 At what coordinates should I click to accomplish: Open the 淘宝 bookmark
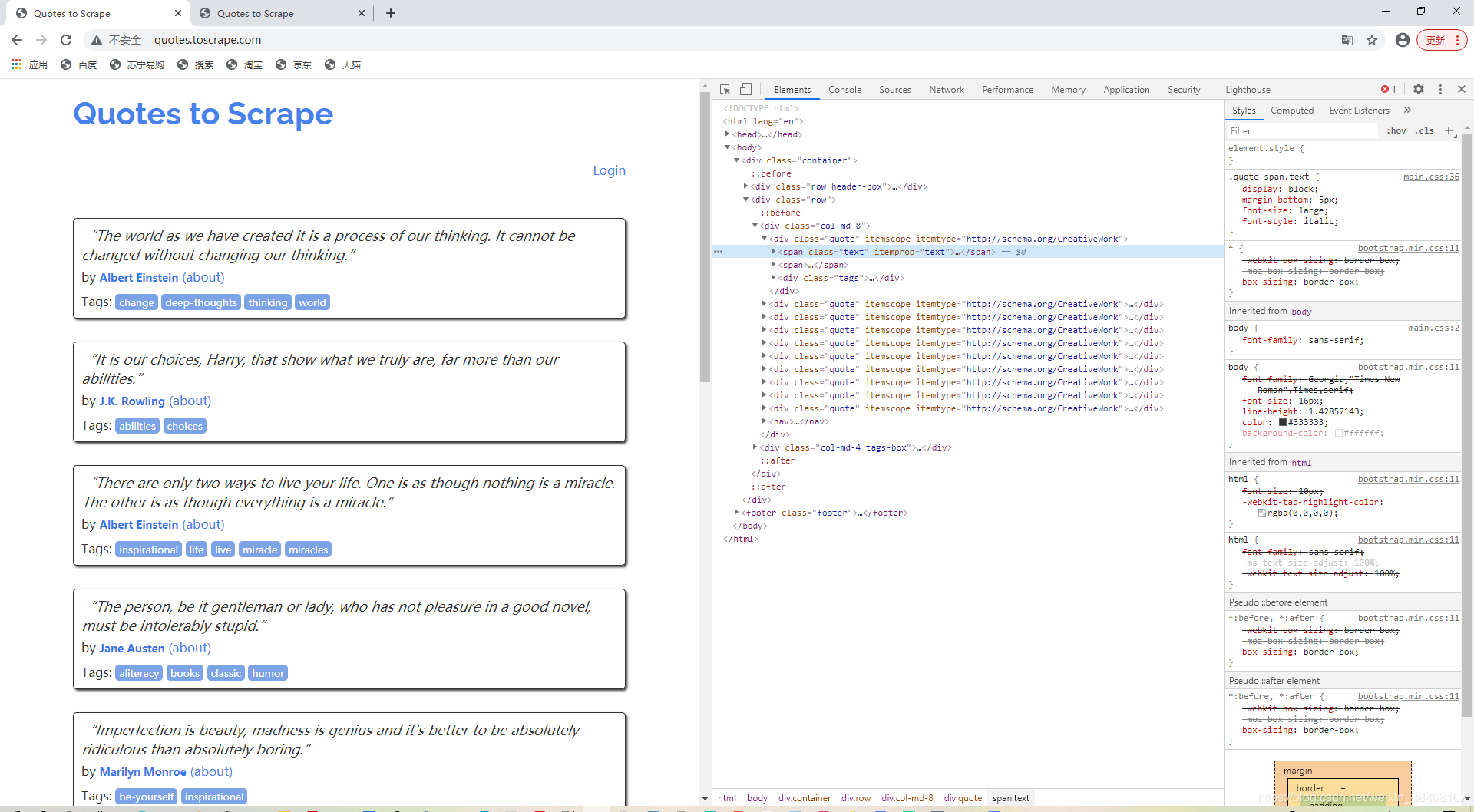point(245,64)
